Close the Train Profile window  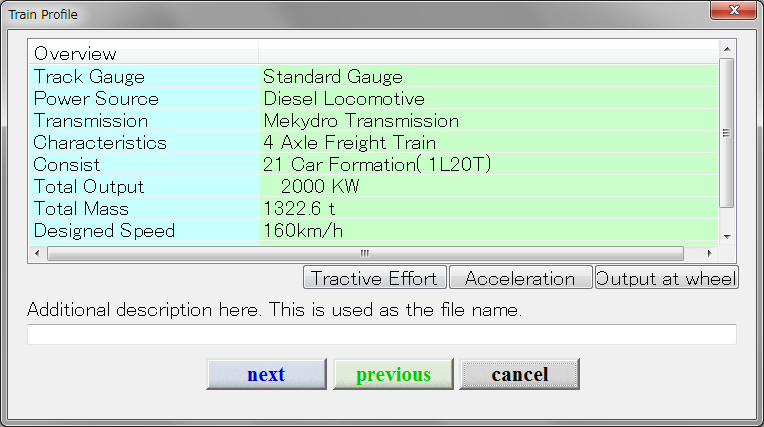click(x=733, y=10)
